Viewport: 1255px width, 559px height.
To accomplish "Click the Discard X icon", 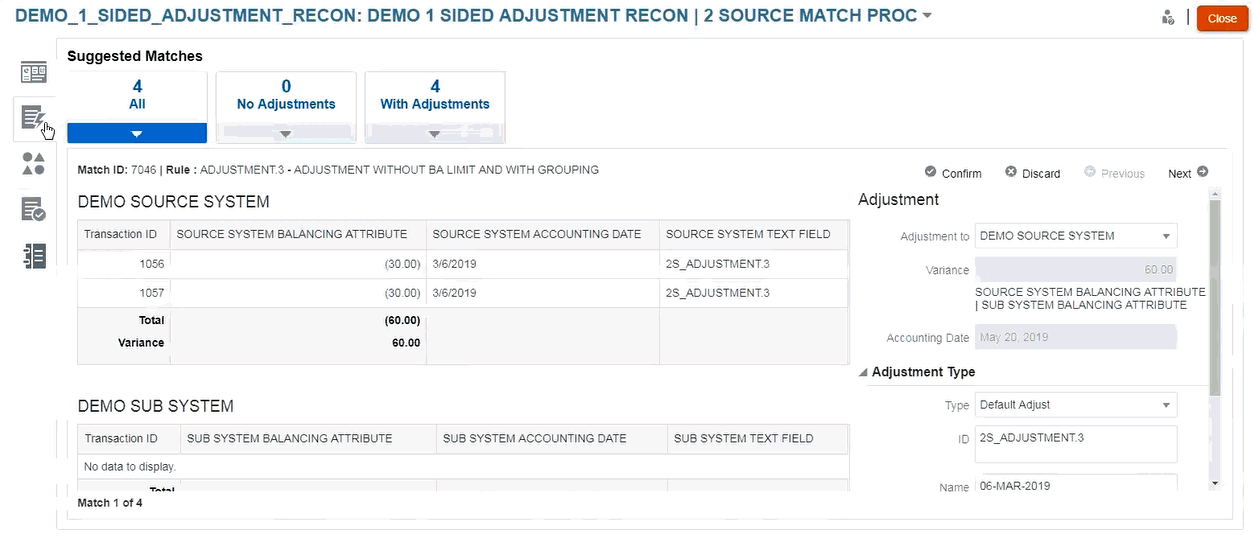I will (1011, 172).
